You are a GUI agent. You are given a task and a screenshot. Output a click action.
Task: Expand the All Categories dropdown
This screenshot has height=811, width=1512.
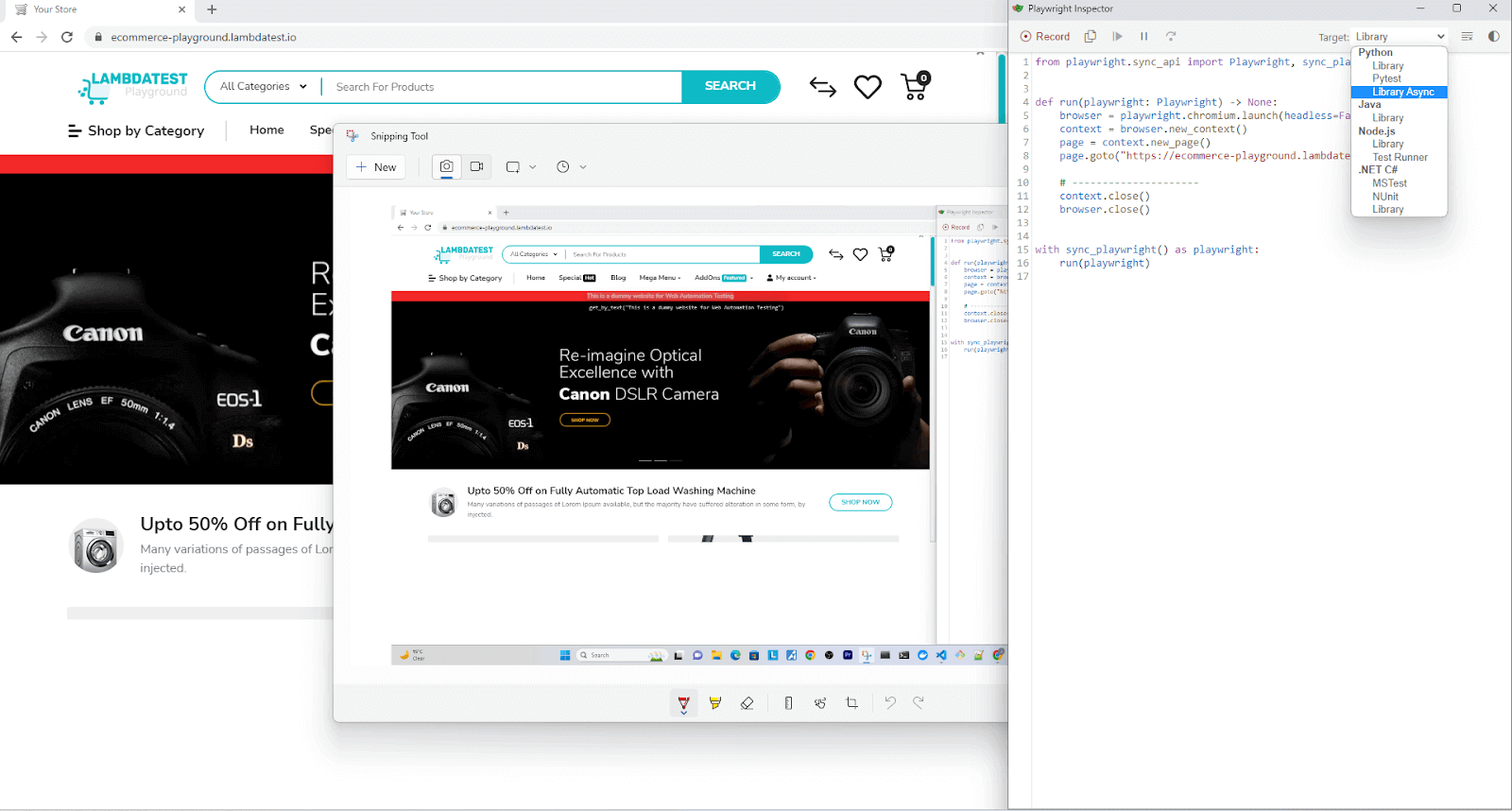264,86
